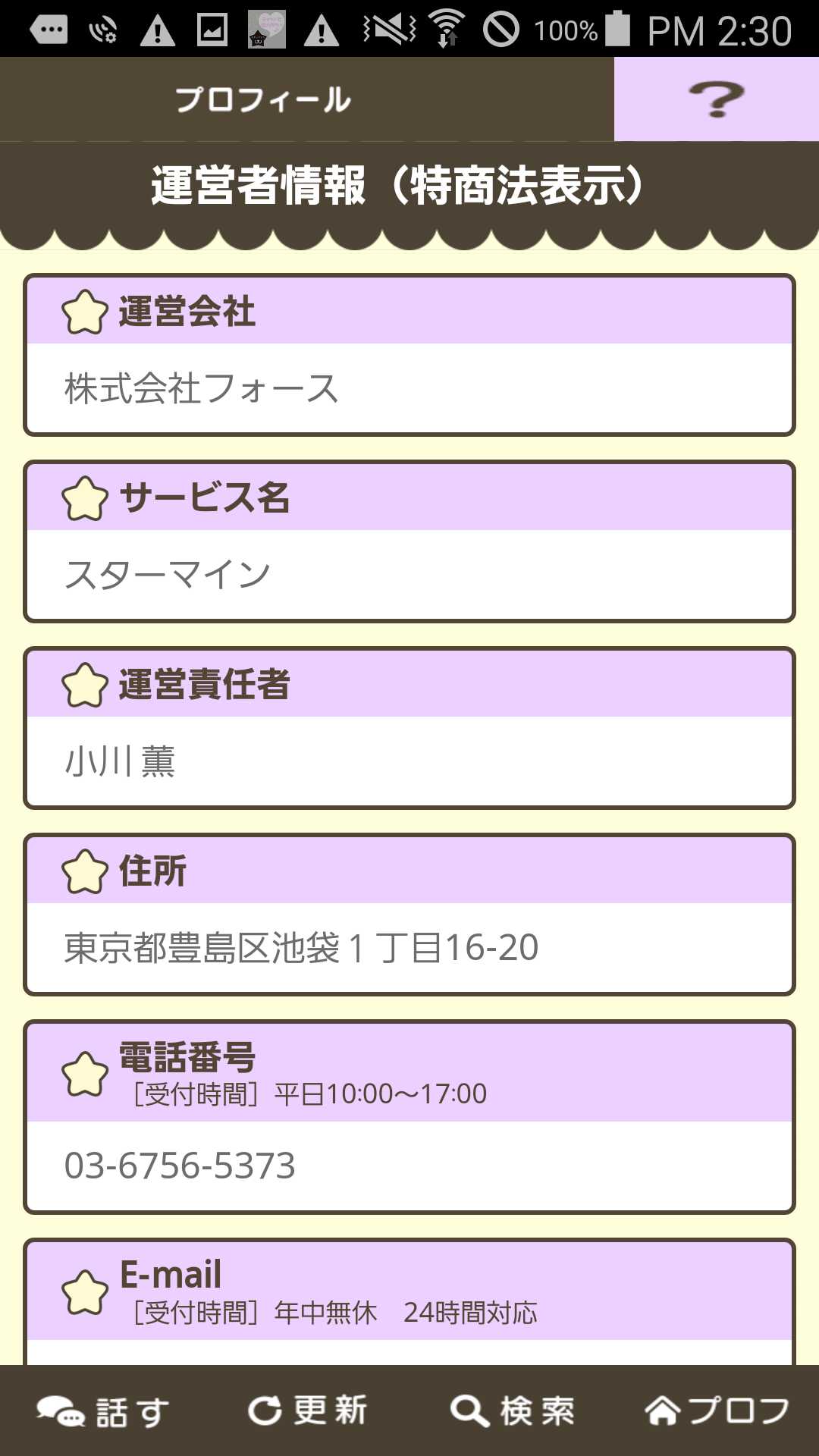Click the star icon beside 運営責任者
The width and height of the screenshot is (819, 1456).
[84, 685]
